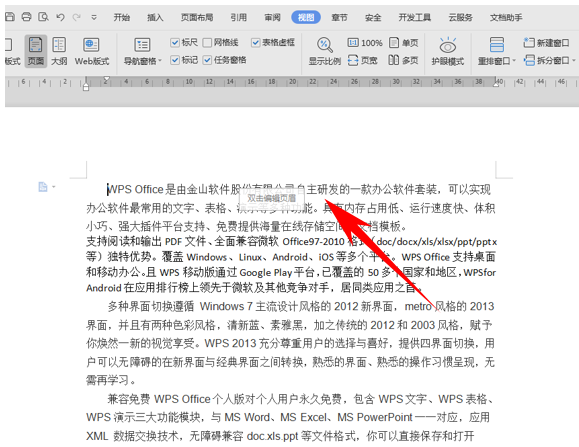This screenshot has width=579, height=447.
Task: Open the 开始 tab
Action: click(x=121, y=17)
